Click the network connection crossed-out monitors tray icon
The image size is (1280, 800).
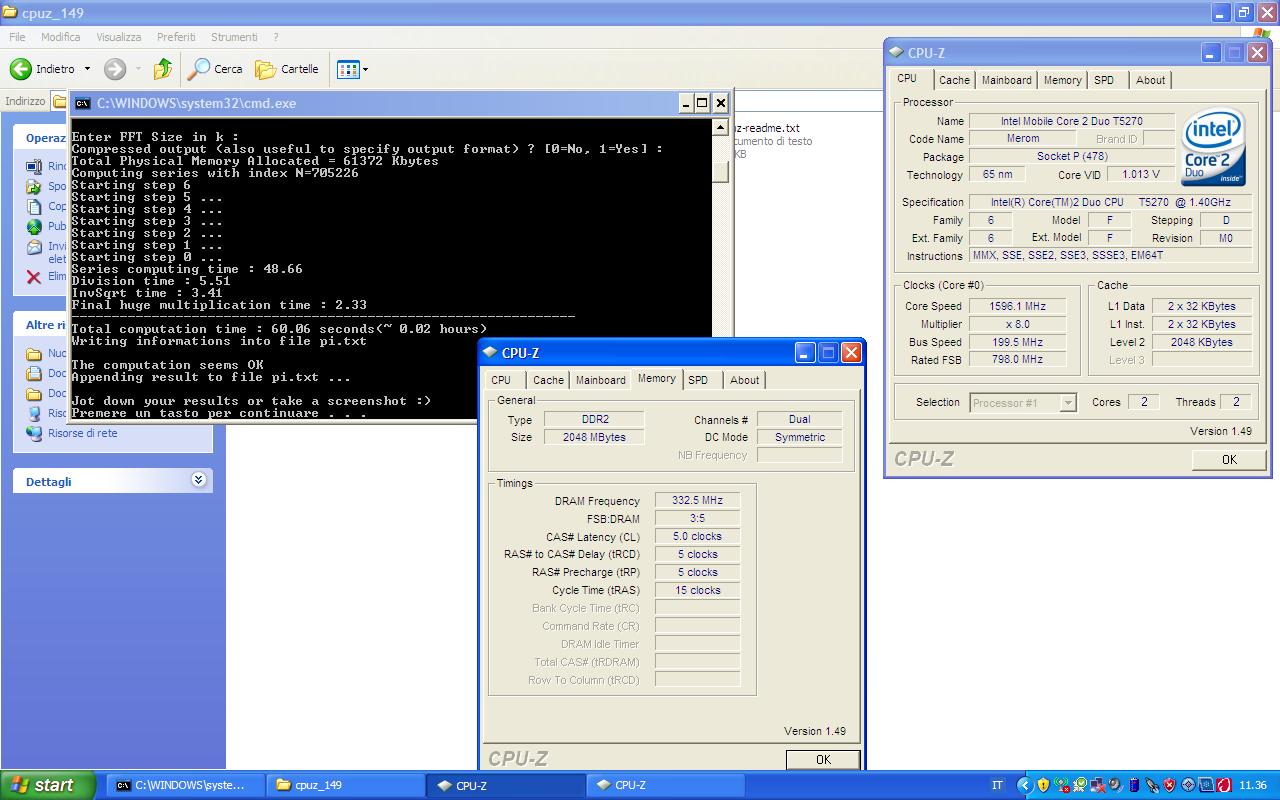point(1098,785)
